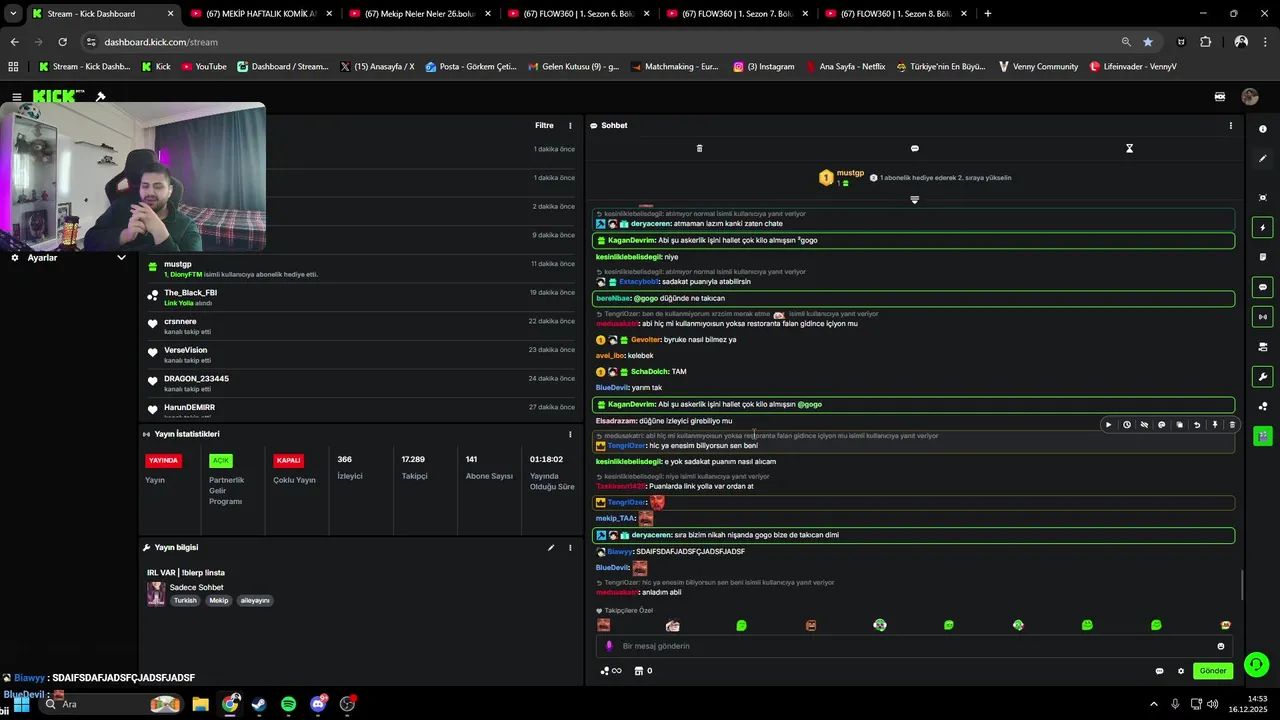Open moderator hammer icon beside Kick logo

tap(101, 97)
